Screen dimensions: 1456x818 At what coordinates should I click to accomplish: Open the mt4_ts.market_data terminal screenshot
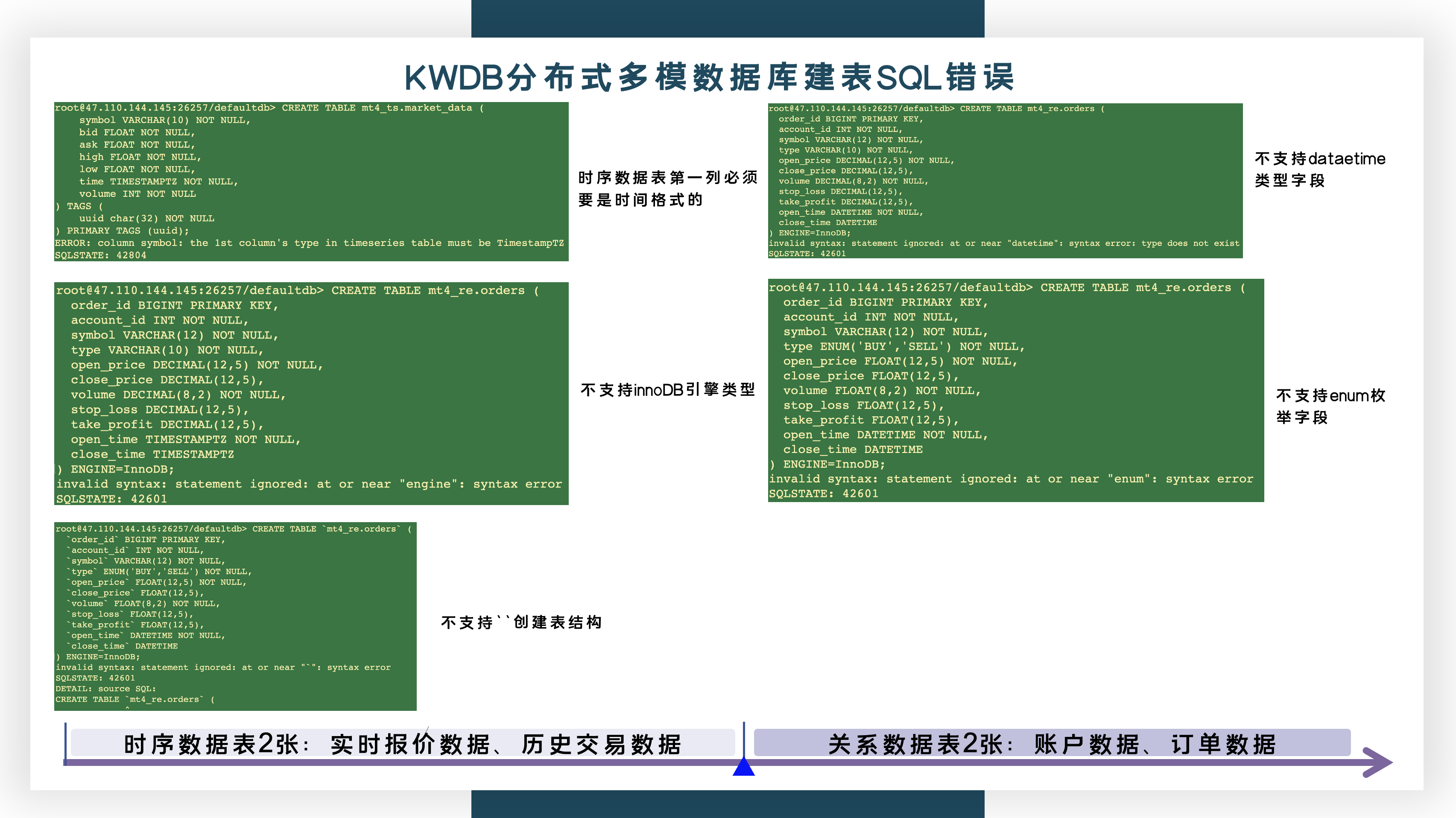(311, 181)
